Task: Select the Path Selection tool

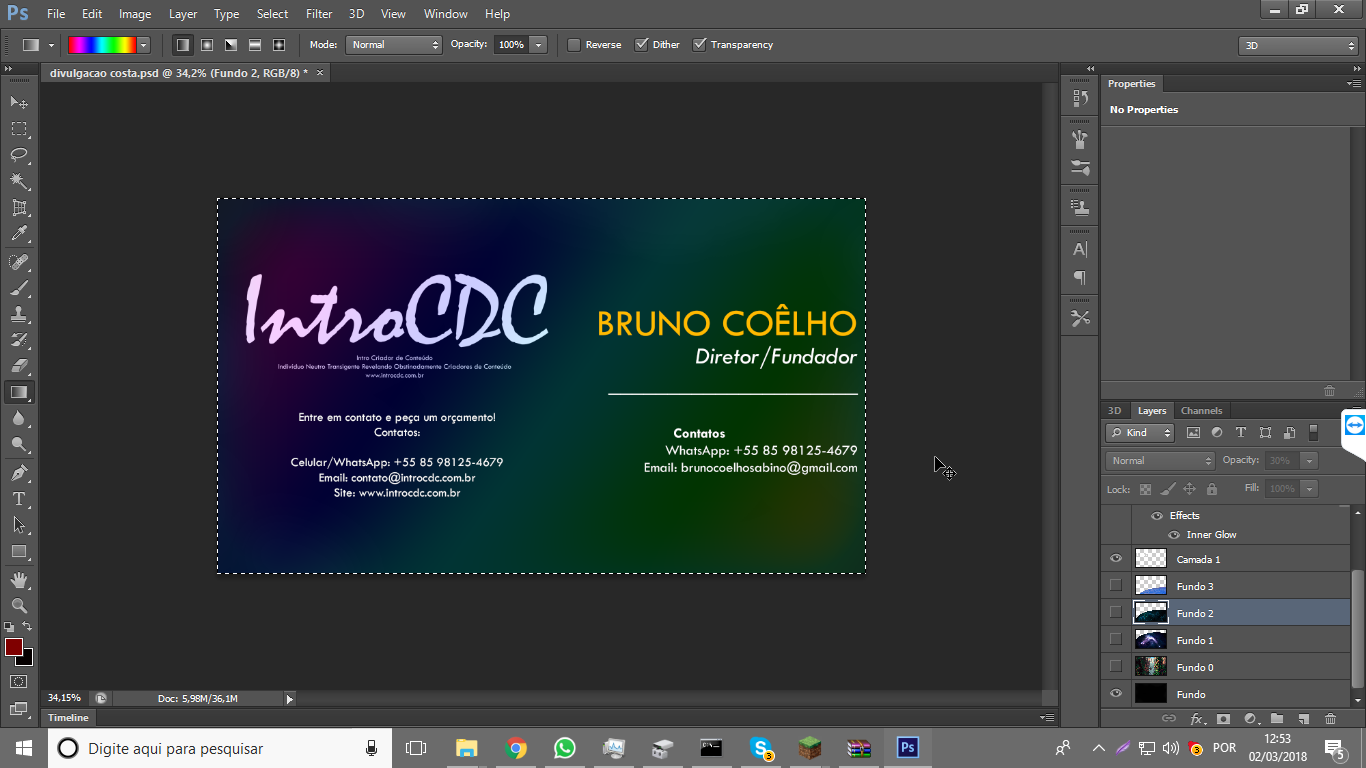Action: [x=19, y=524]
